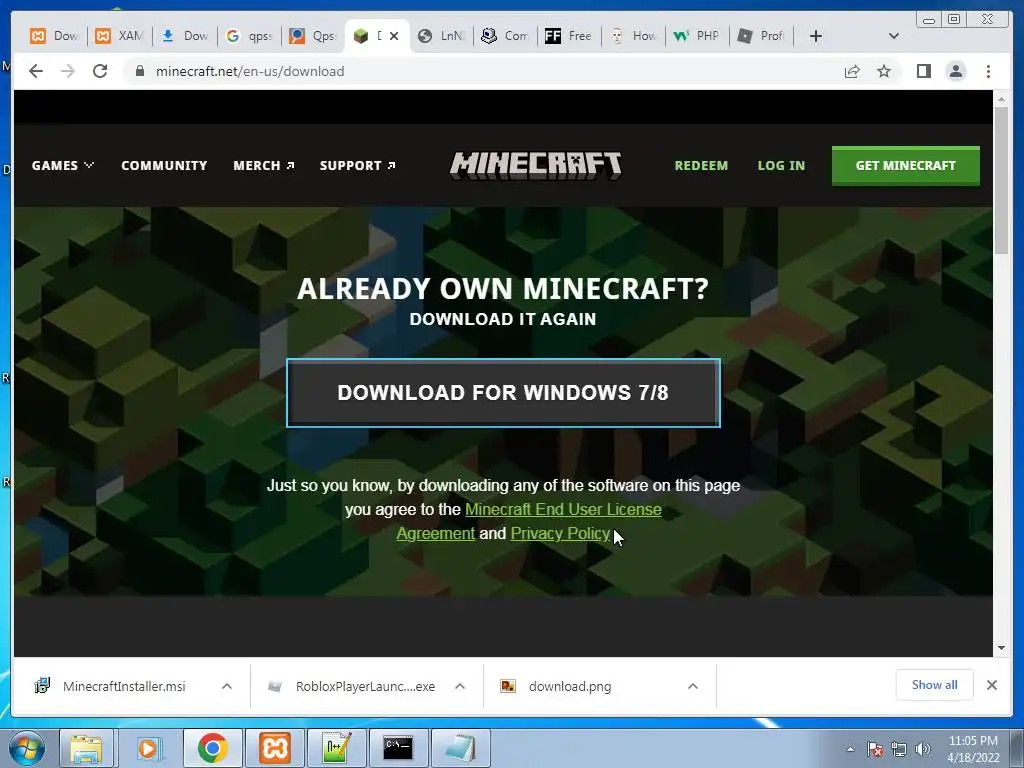The height and width of the screenshot is (768, 1024).
Task: Switch to the How tab
Action: pyautogui.click(x=633, y=36)
